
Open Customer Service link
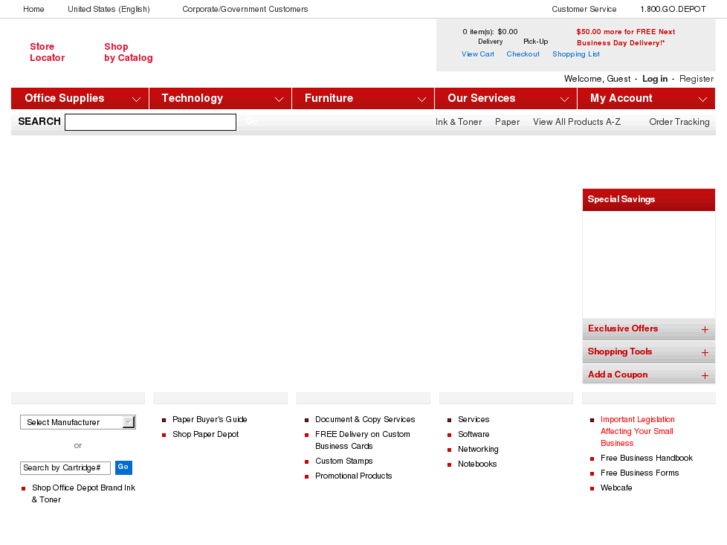coord(584,9)
